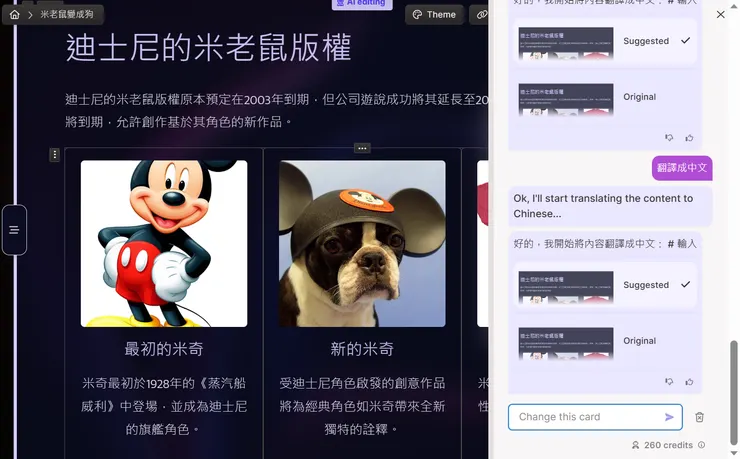Click the lower 好的，我開始將內容翻譯成中文 message
Screen dimensions: 740x459
point(605,244)
